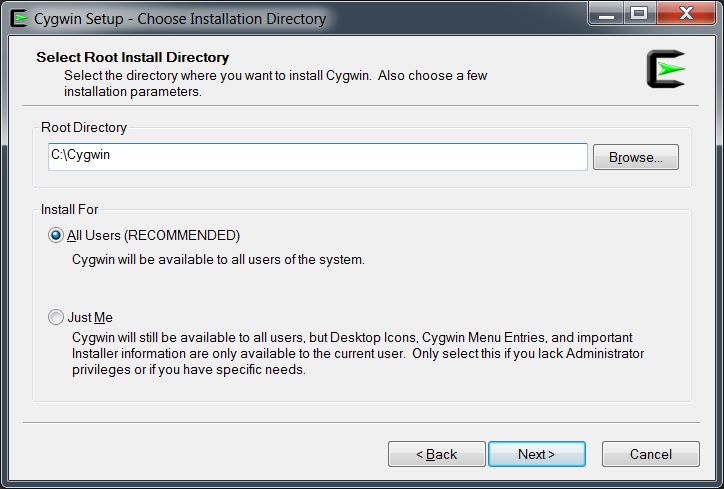Viewport: 724px width, 489px height.
Task: Click the 'Select Root Install Directory' heading
Action: pos(133,57)
